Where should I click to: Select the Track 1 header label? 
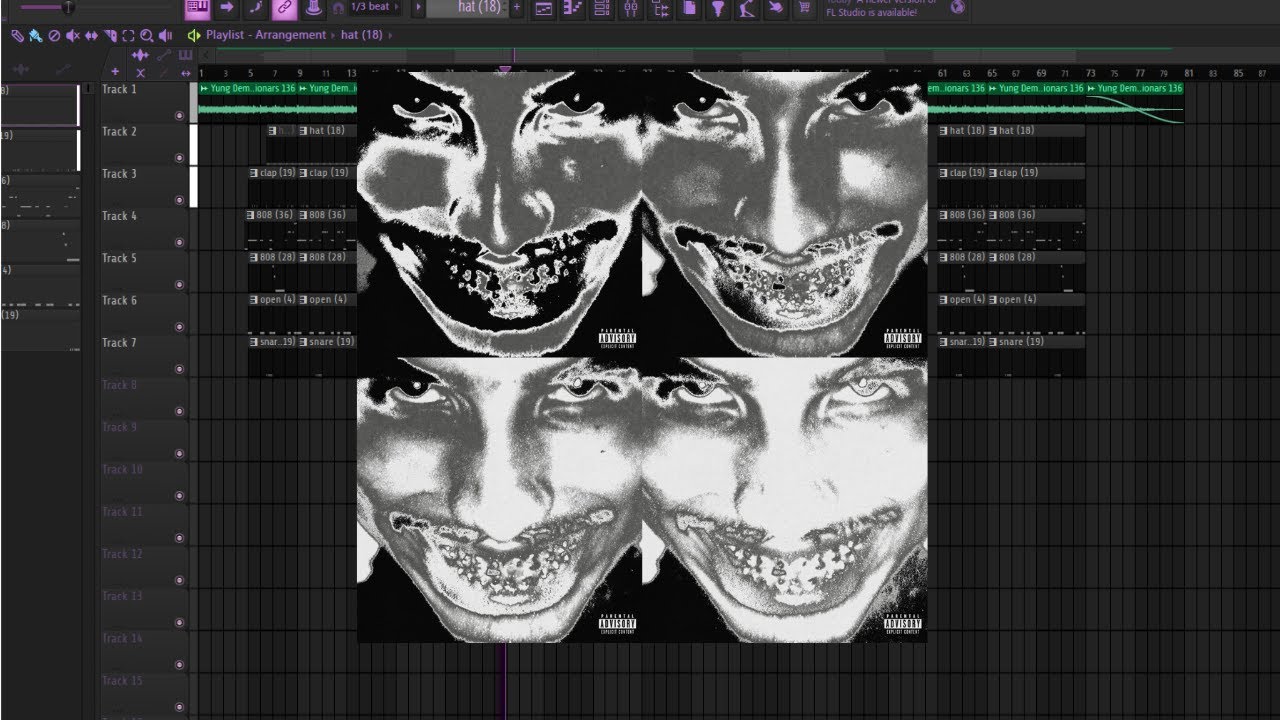click(x=119, y=89)
